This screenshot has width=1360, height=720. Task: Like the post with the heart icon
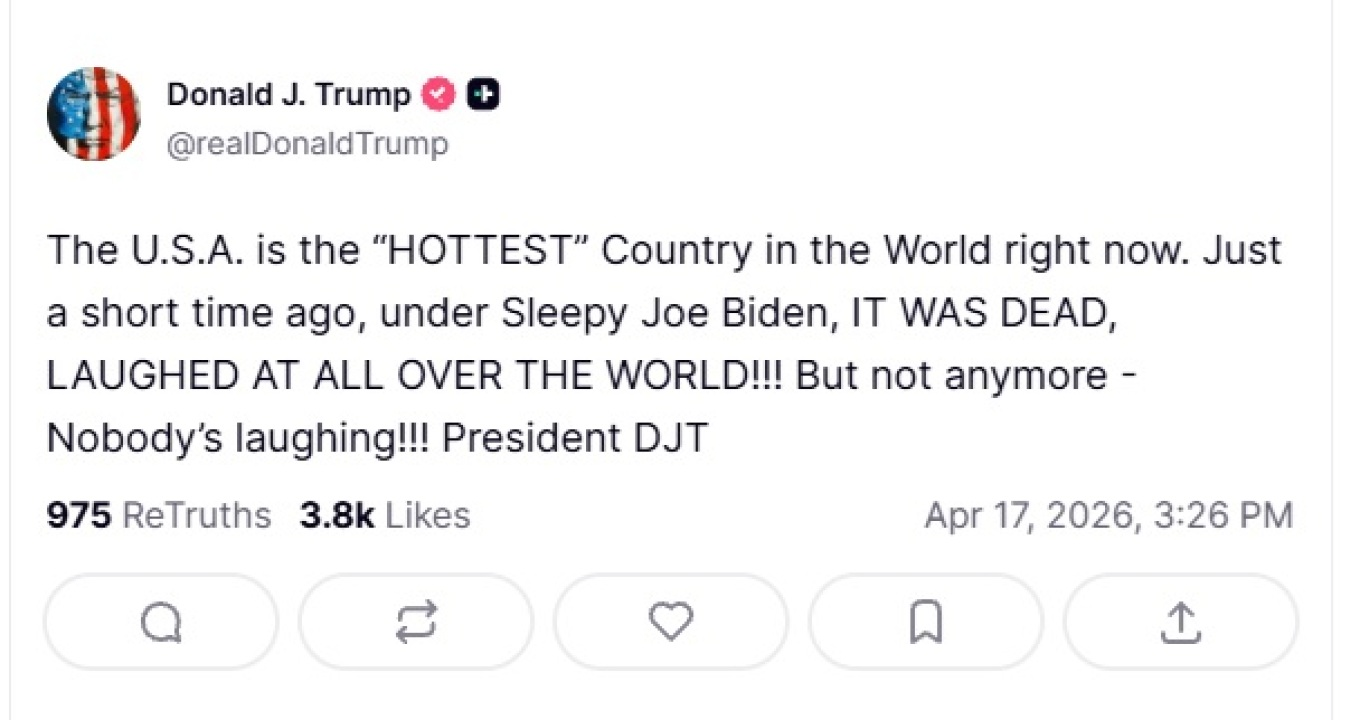[x=670, y=622]
